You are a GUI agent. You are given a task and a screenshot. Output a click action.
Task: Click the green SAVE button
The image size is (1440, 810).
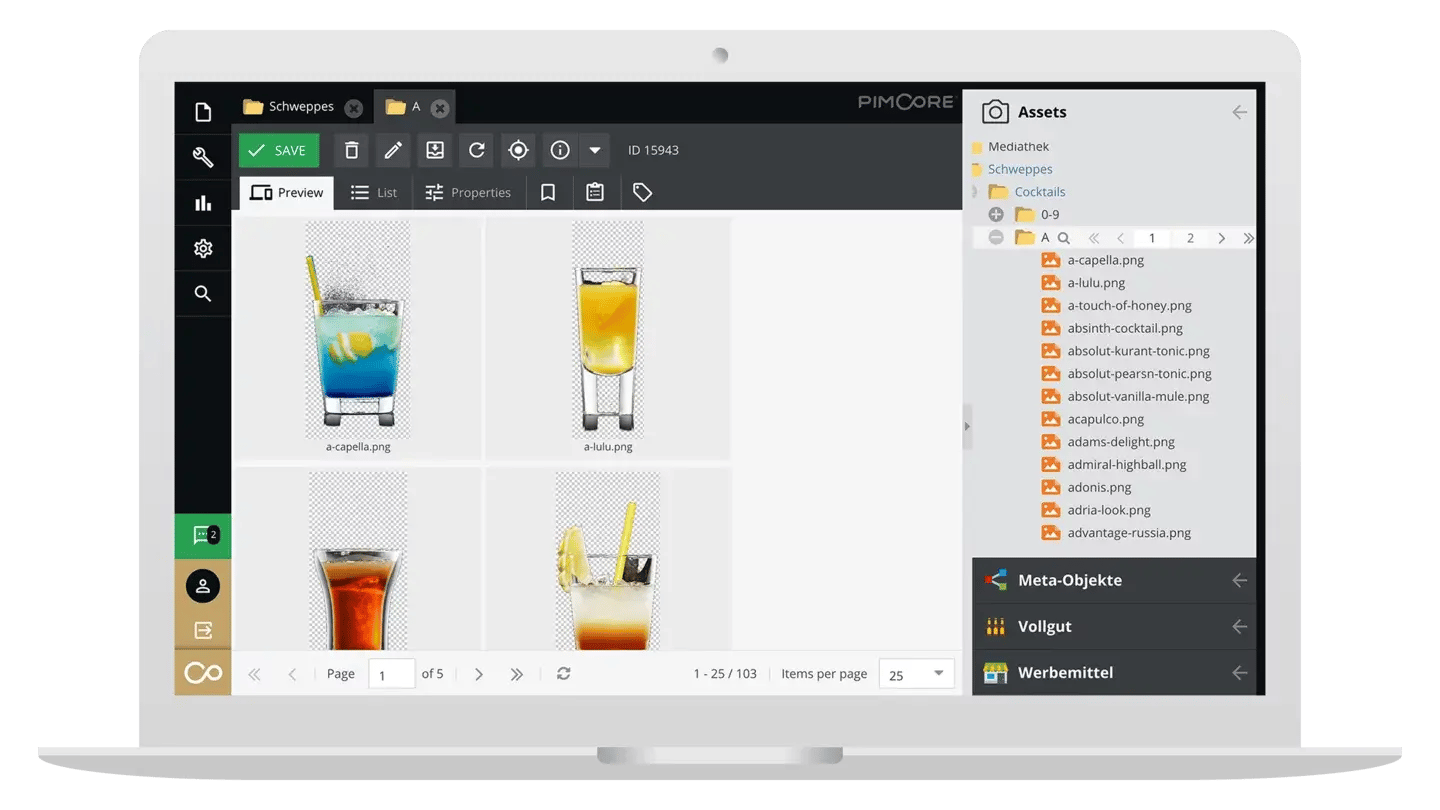click(x=278, y=150)
